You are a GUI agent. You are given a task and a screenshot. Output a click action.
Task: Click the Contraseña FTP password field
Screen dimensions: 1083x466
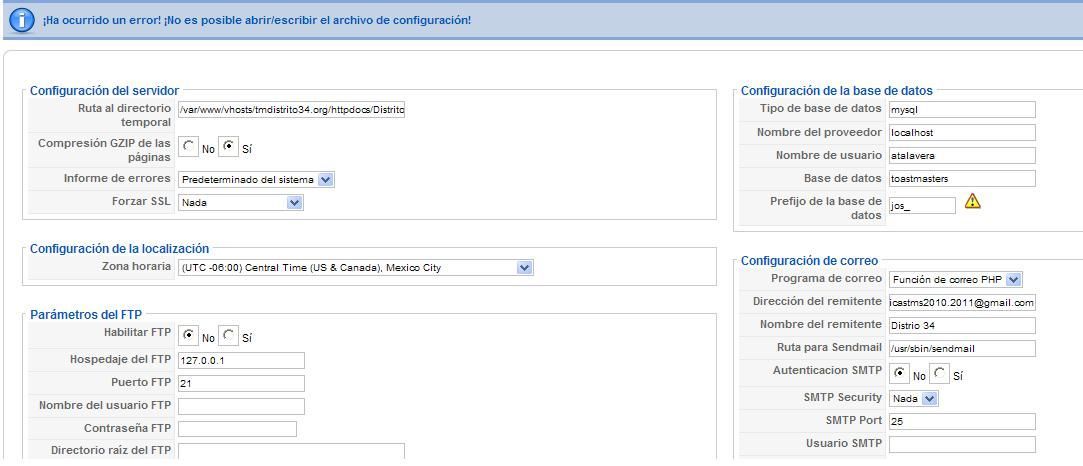(237, 429)
